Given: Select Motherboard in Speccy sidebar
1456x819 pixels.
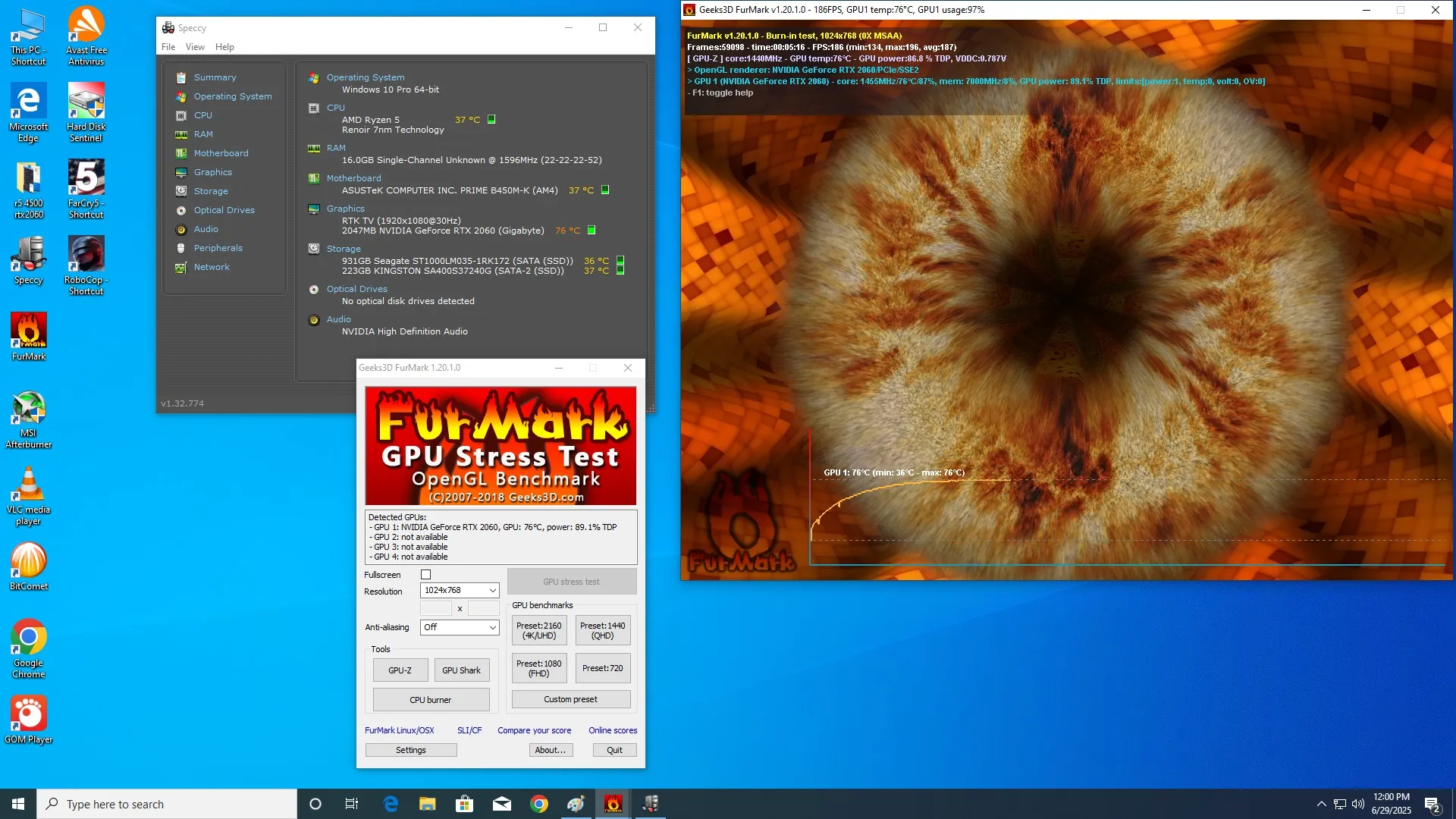Looking at the screenshot, I should click(x=221, y=153).
